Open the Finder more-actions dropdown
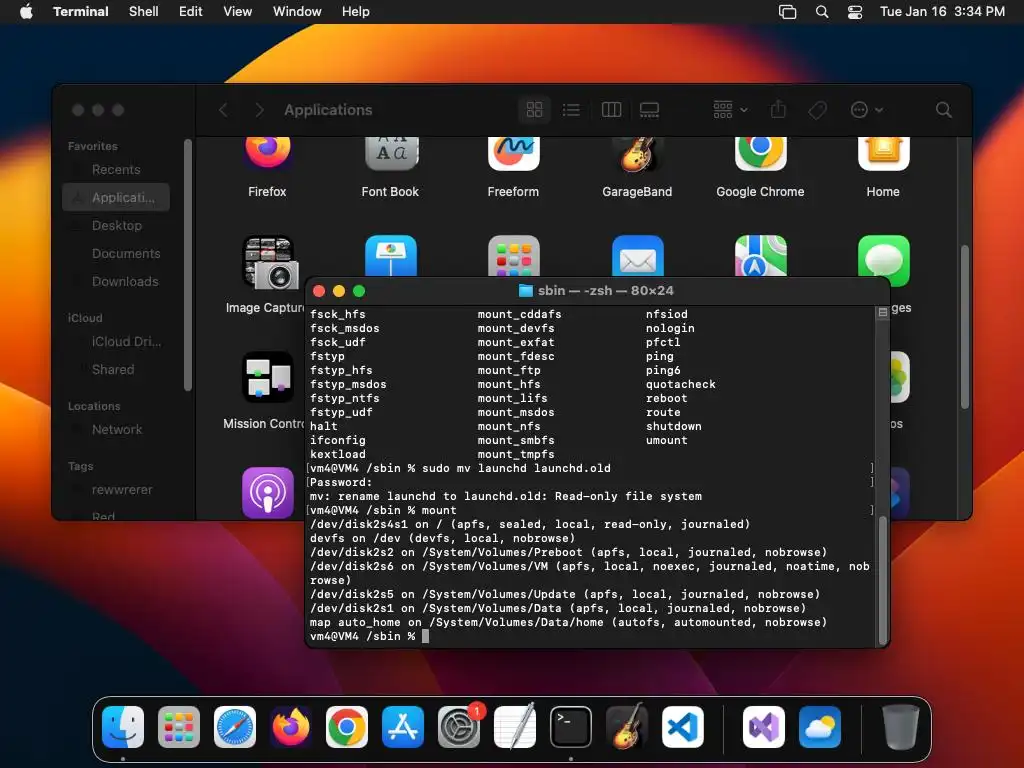The width and height of the screenshot is (1024, 768). pyautogui.click(x=867, y=110)
